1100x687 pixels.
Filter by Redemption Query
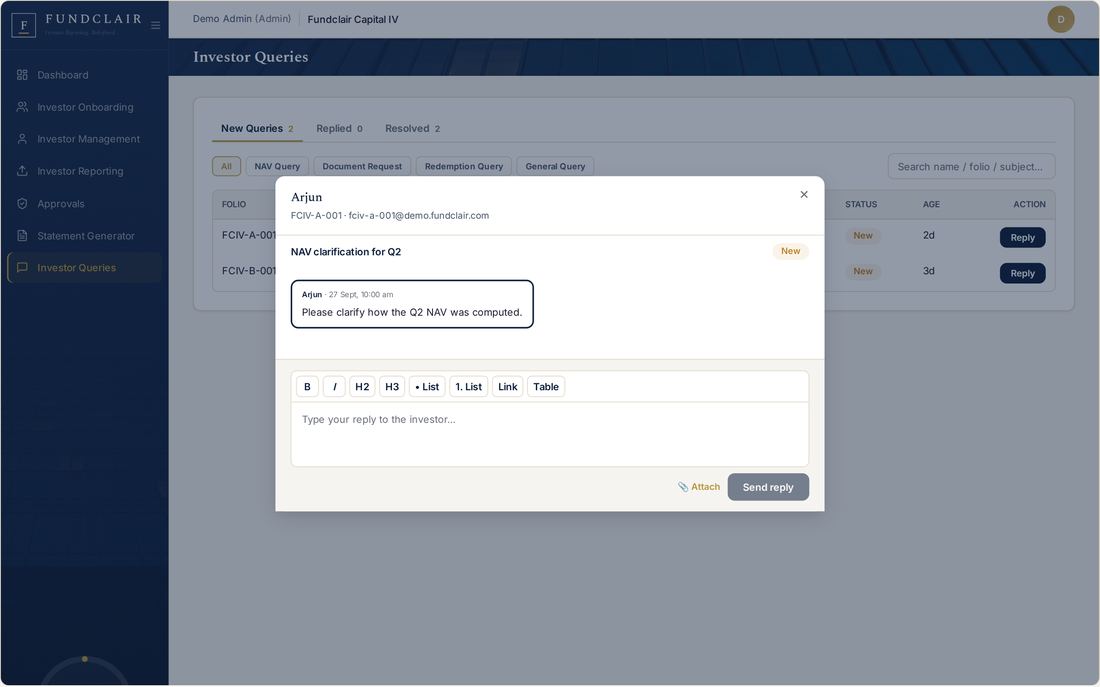(464, 166)
